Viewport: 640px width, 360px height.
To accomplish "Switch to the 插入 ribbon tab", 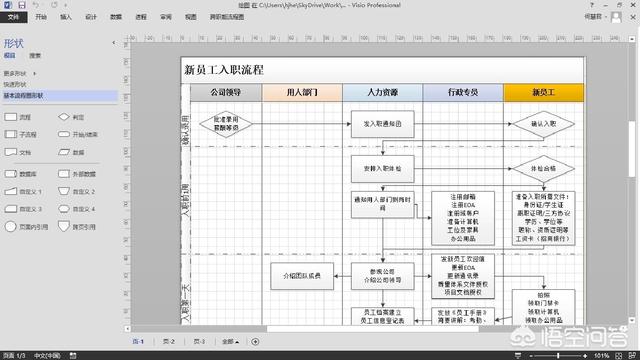I will point(66,17).
